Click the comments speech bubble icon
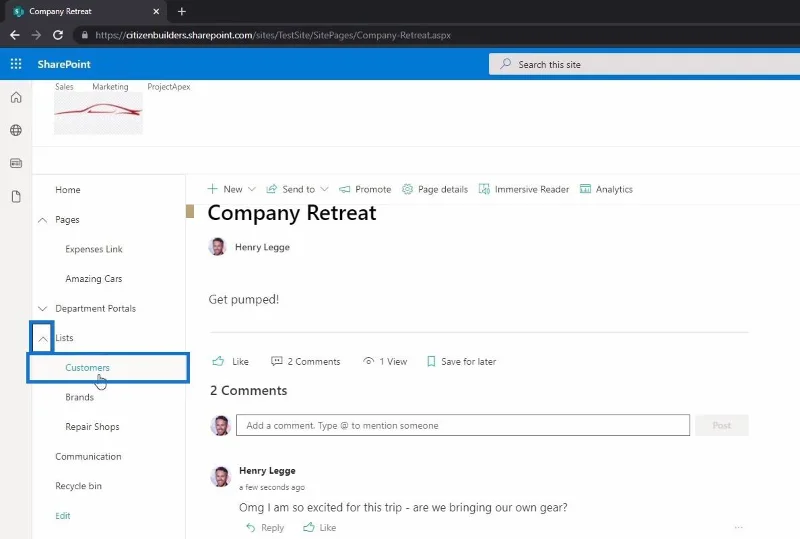Image resolution: width=800 pixels, height=539 pixels. [x=277, y=361]
